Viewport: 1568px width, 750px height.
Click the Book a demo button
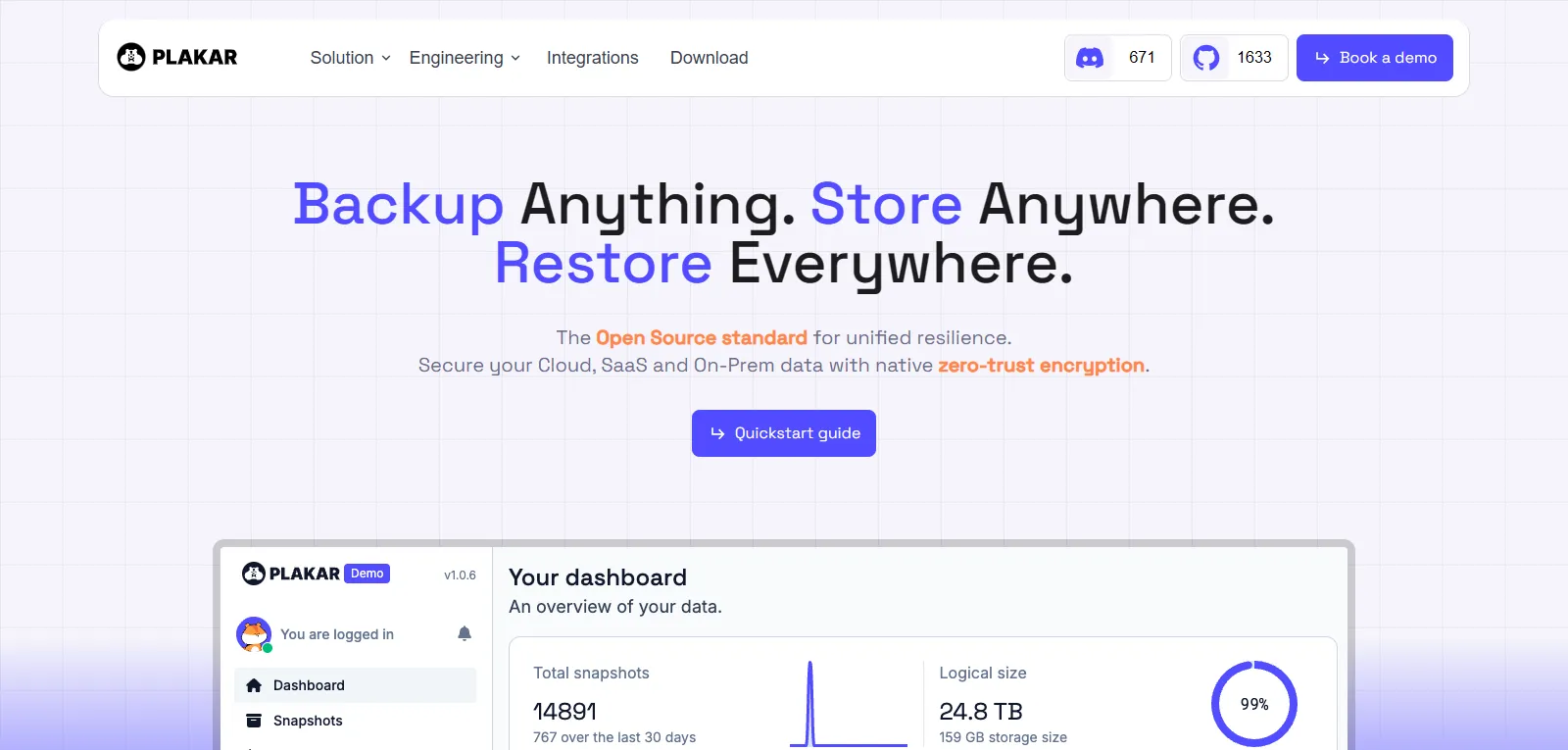coord(1374,58)
